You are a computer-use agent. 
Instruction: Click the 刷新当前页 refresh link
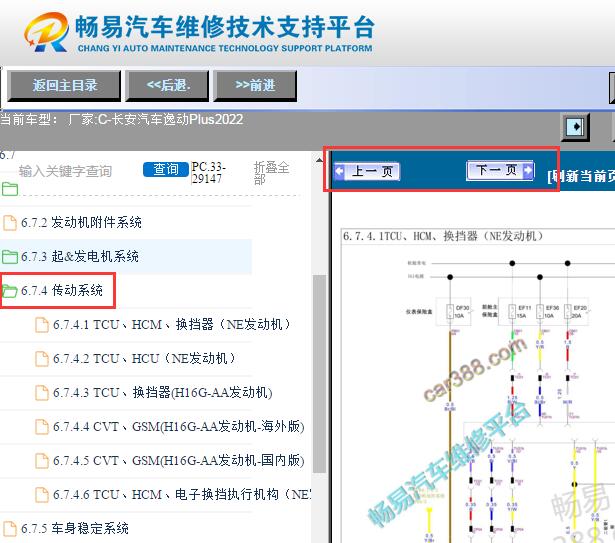tap(581, 177)
